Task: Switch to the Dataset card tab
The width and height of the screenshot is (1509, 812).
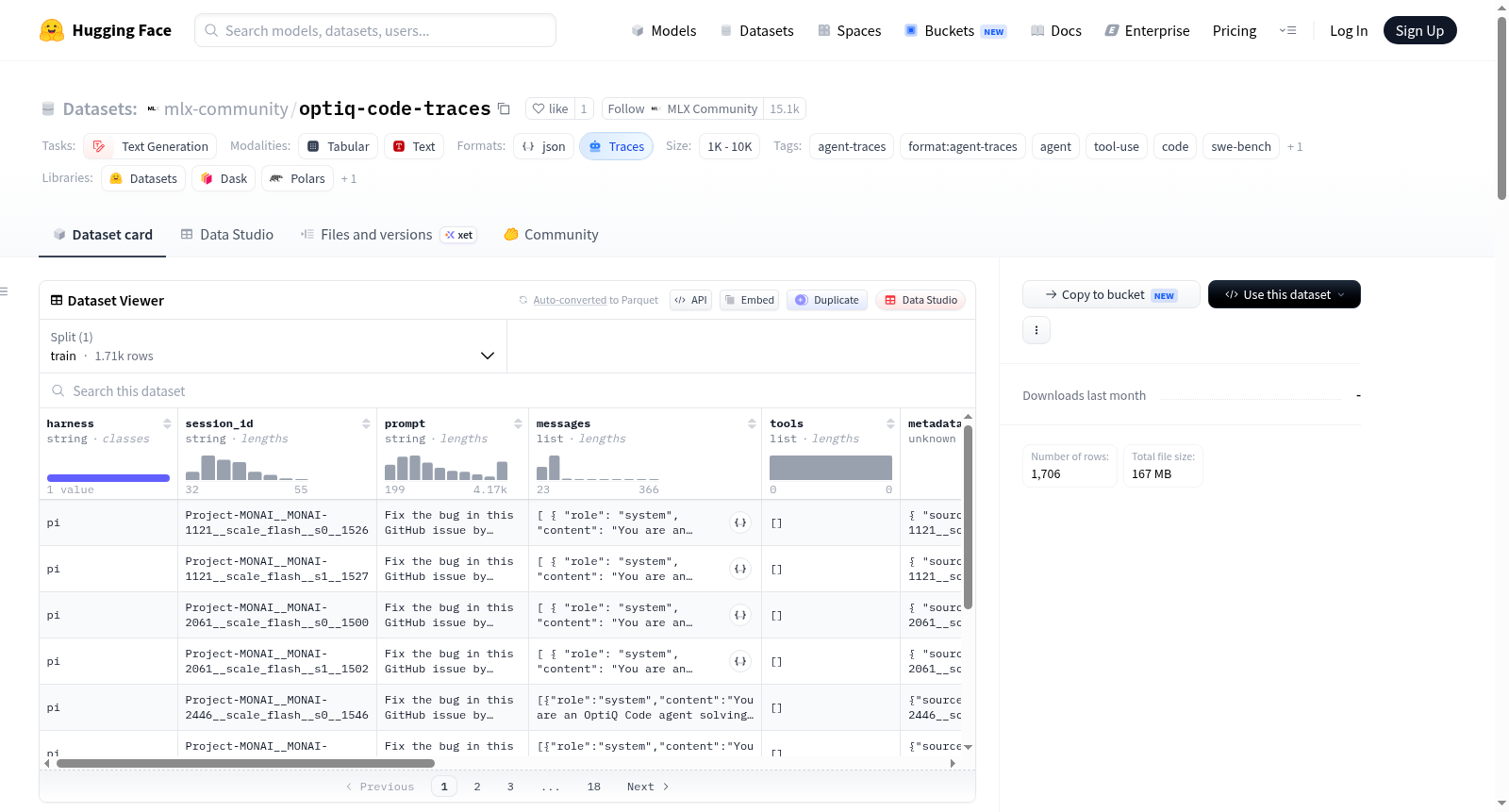Action: [x=103, y=235]
